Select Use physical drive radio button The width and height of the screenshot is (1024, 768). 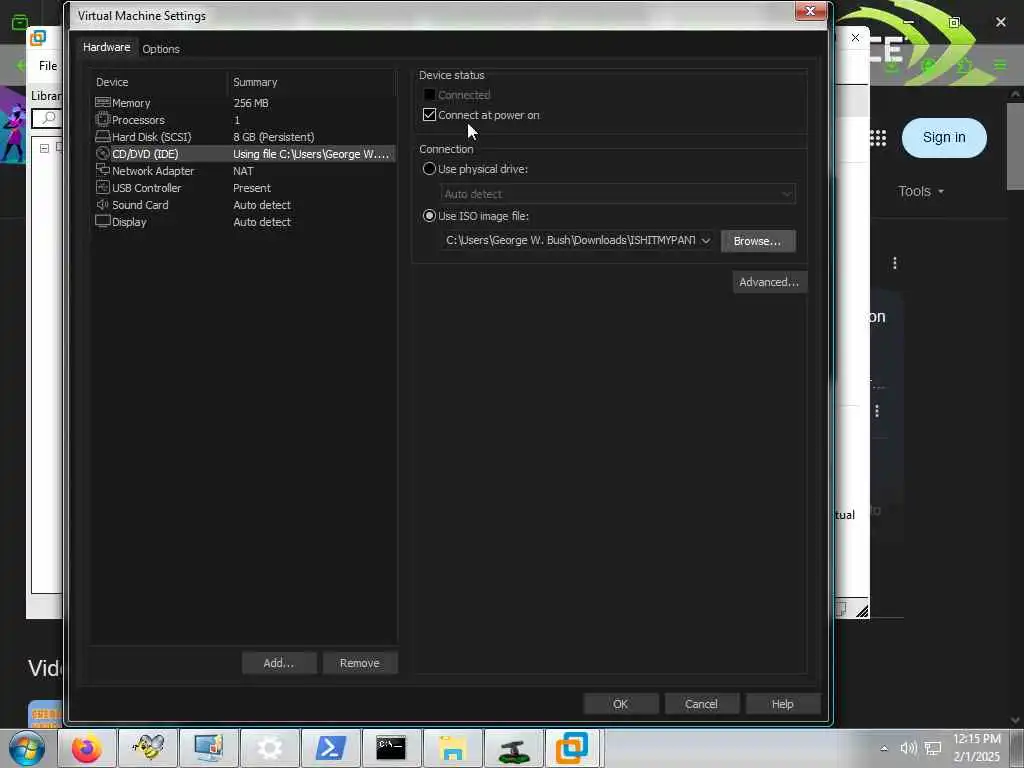(429, 168)
